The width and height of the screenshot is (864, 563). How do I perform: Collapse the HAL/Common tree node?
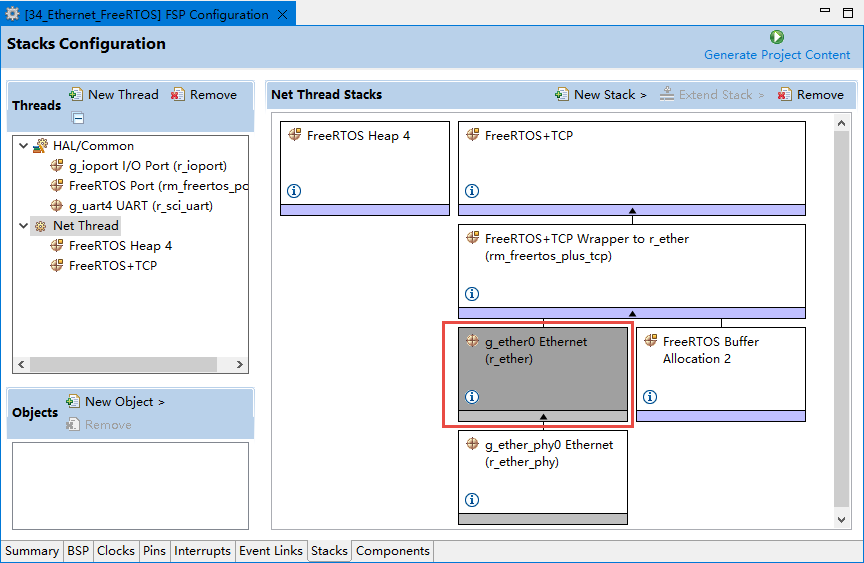coord(23,146)
